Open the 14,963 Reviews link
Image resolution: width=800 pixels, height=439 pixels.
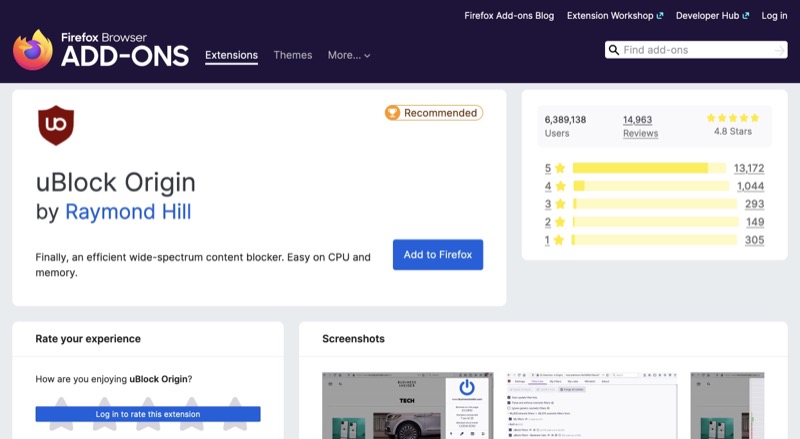click(640, 126)
